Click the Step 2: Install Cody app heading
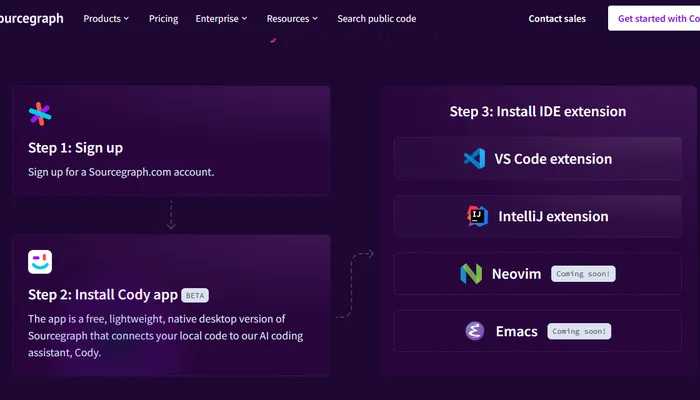This screenshot has height=400, width=700. (x=103, y=295)
